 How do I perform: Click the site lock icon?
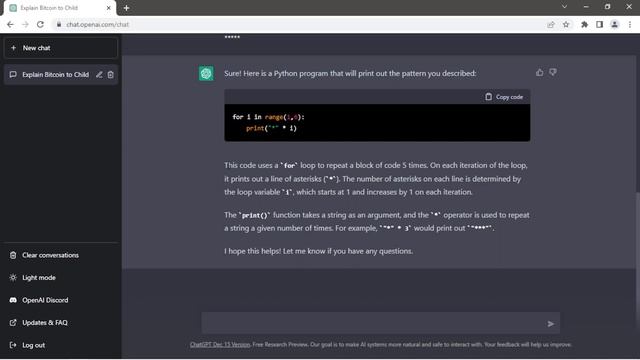coord(59,24)
